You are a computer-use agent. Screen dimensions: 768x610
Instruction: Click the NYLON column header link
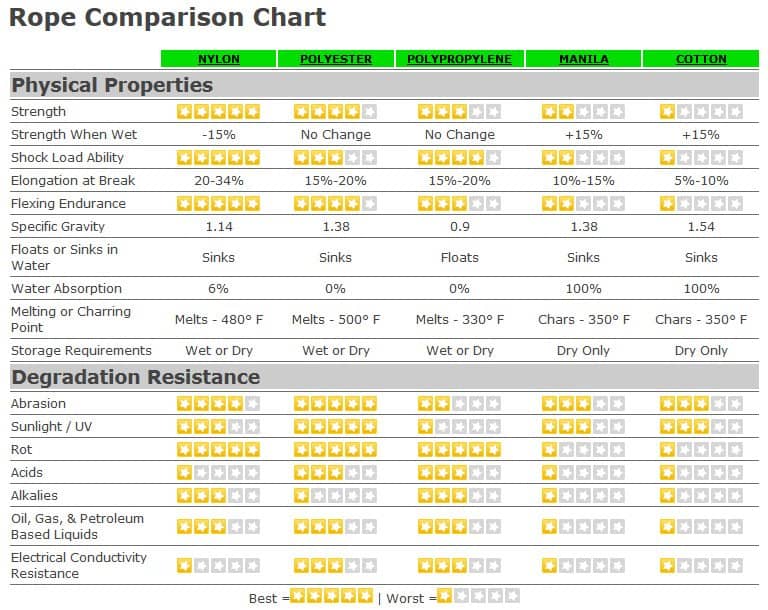218,59
